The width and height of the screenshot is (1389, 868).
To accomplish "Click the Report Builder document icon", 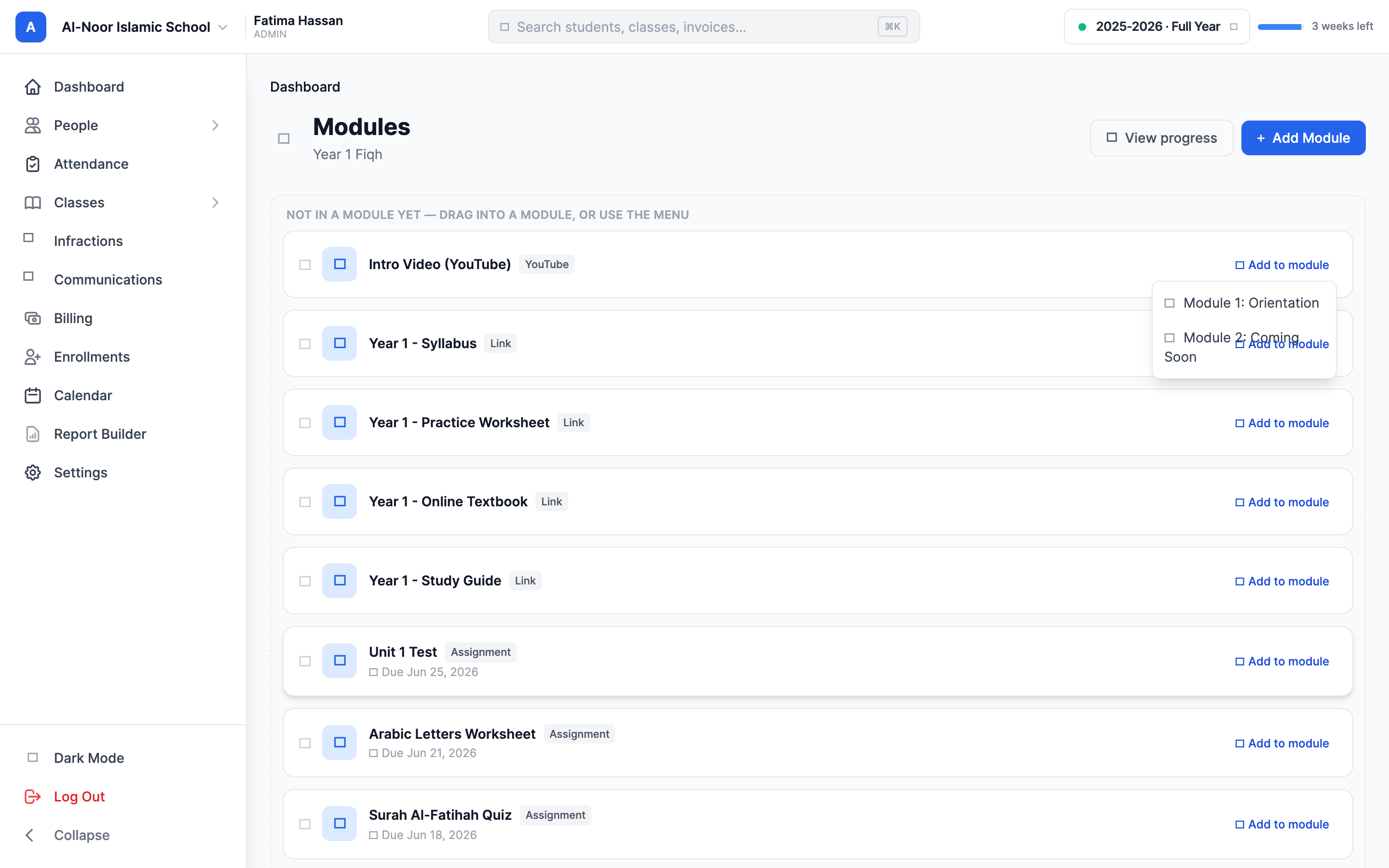I will coord(33,434).
